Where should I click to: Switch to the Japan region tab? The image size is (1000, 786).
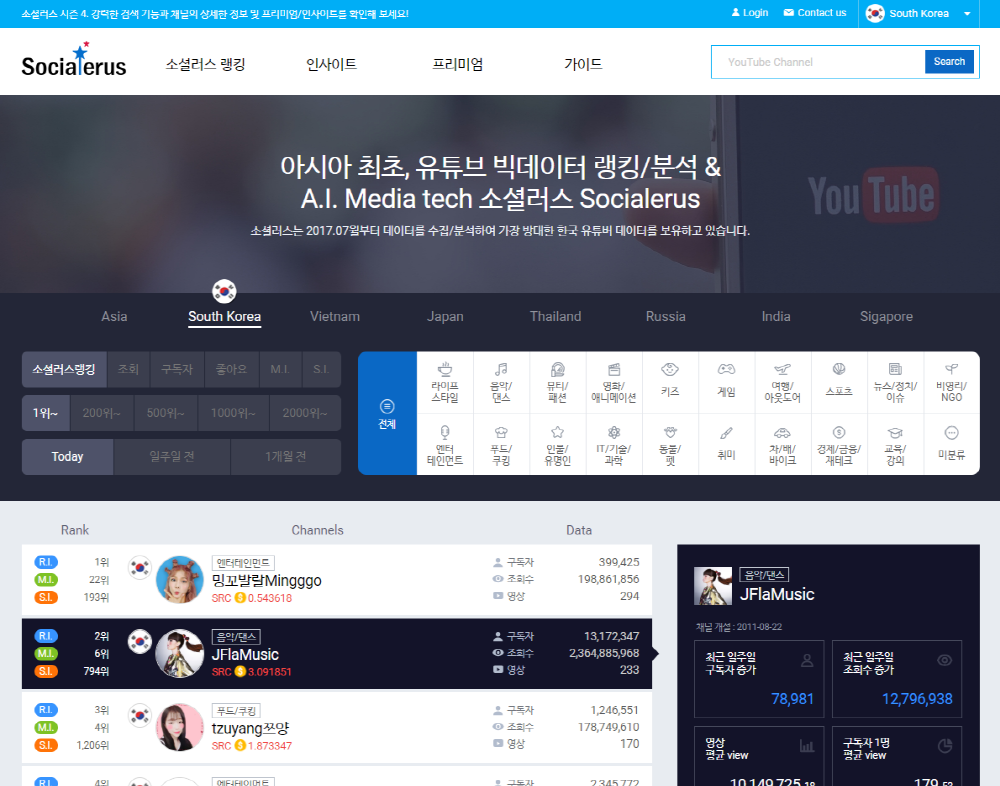445,316
